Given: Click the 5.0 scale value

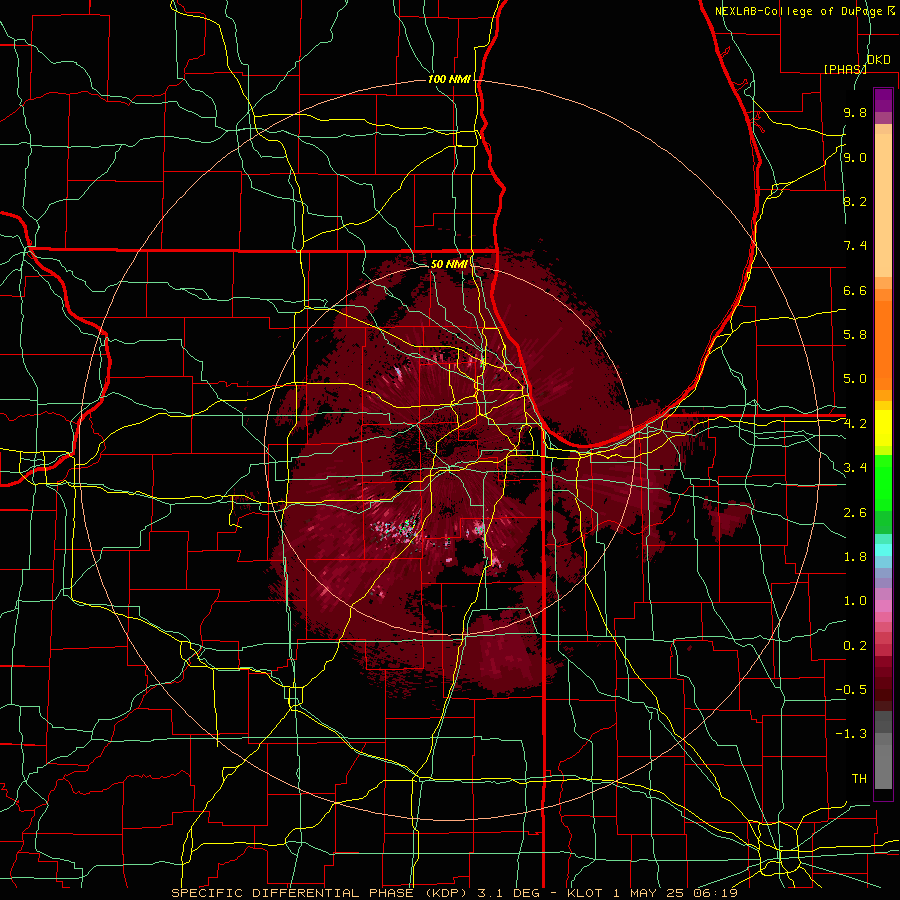Looking at the screenshot, I should pyautogui.click(x=855, y=379).
